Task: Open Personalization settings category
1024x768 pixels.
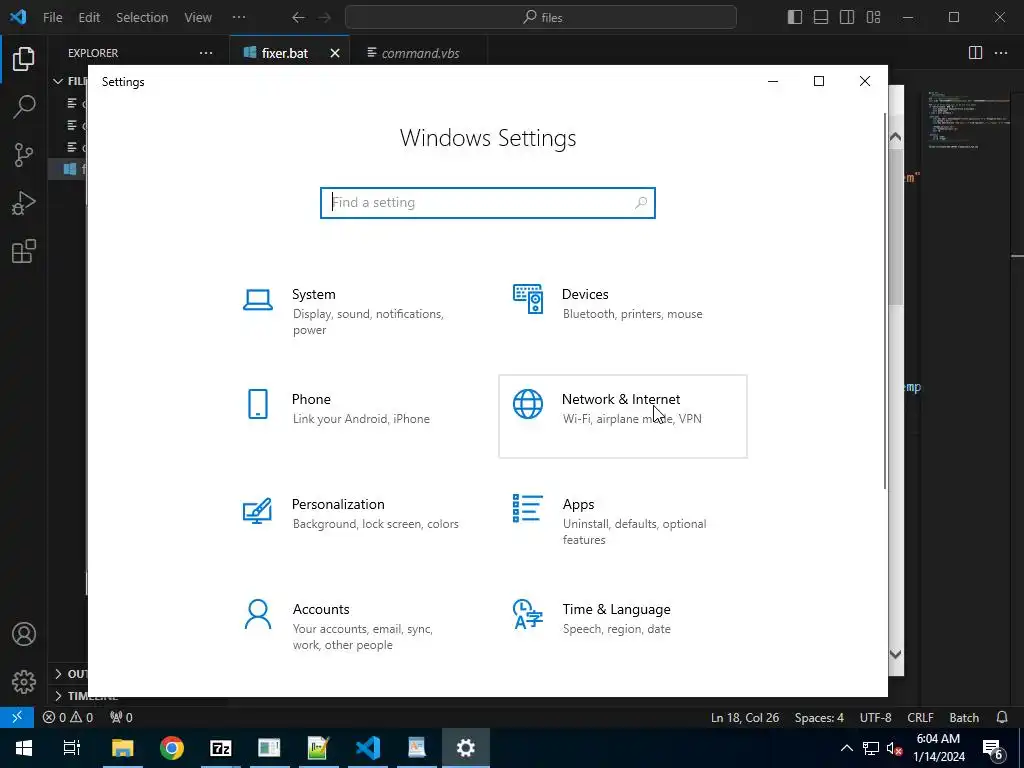Action: 353,521
